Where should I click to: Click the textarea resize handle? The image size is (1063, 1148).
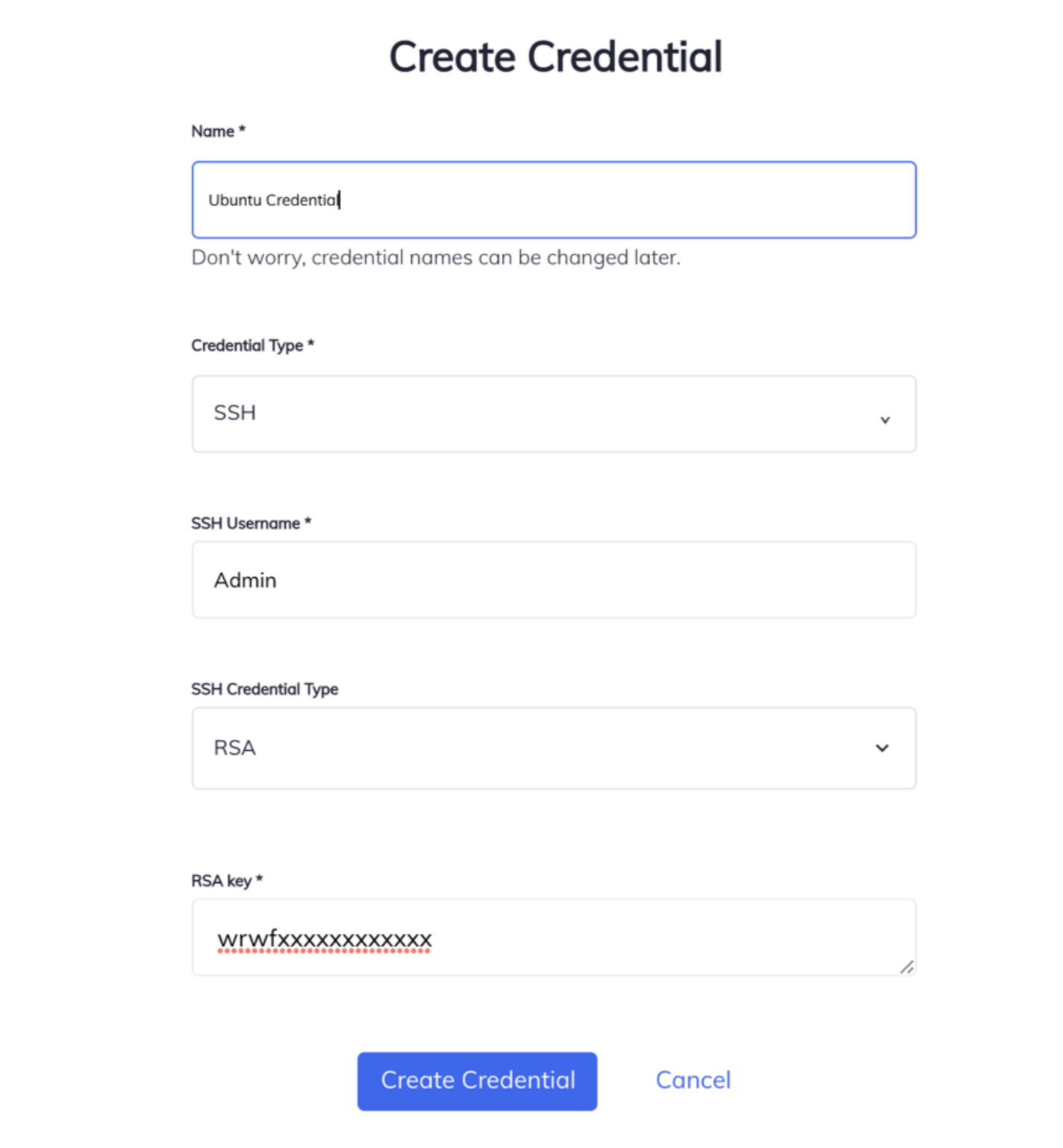[907, 967]
